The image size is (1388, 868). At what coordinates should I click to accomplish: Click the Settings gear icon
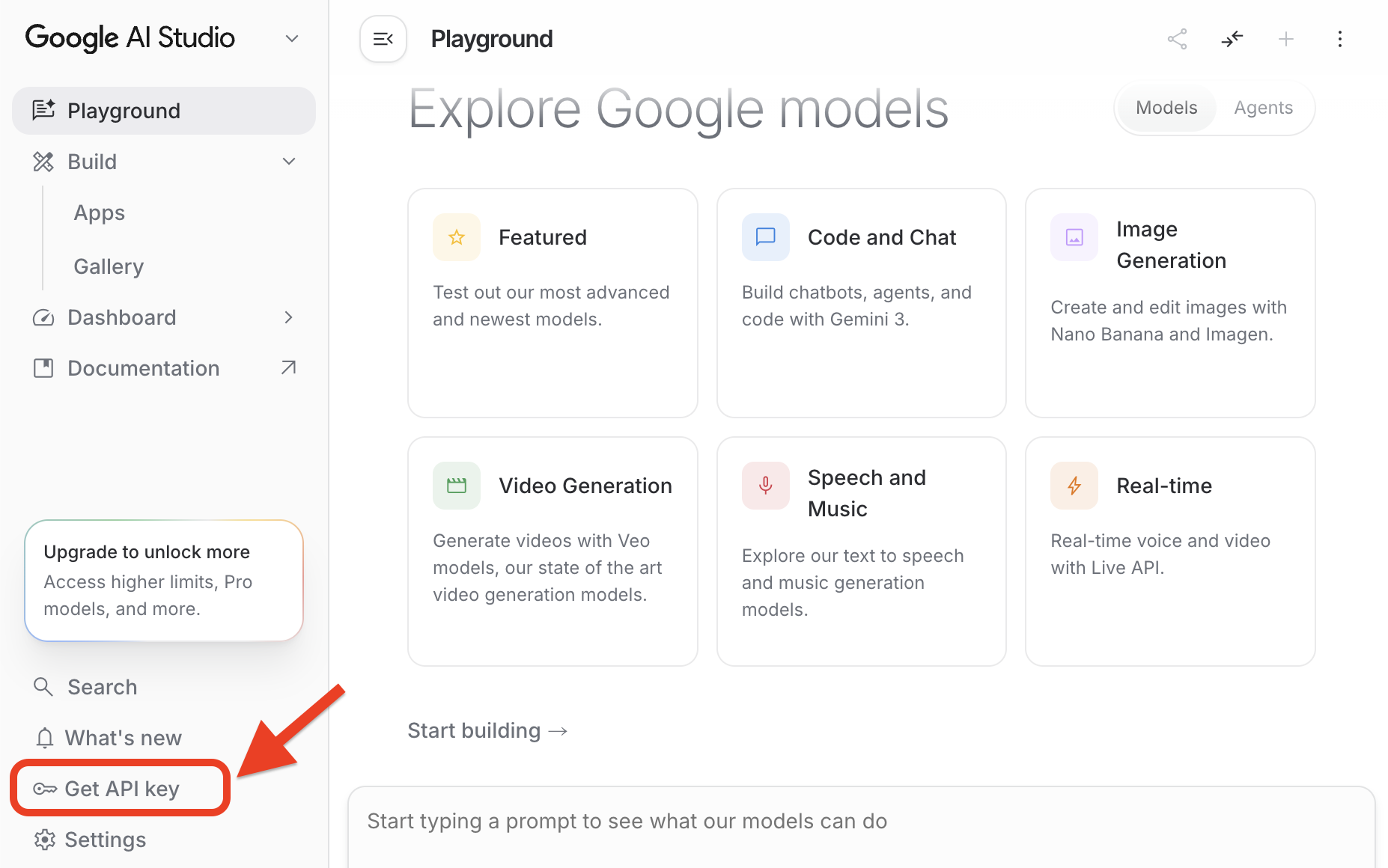point(45,840)
